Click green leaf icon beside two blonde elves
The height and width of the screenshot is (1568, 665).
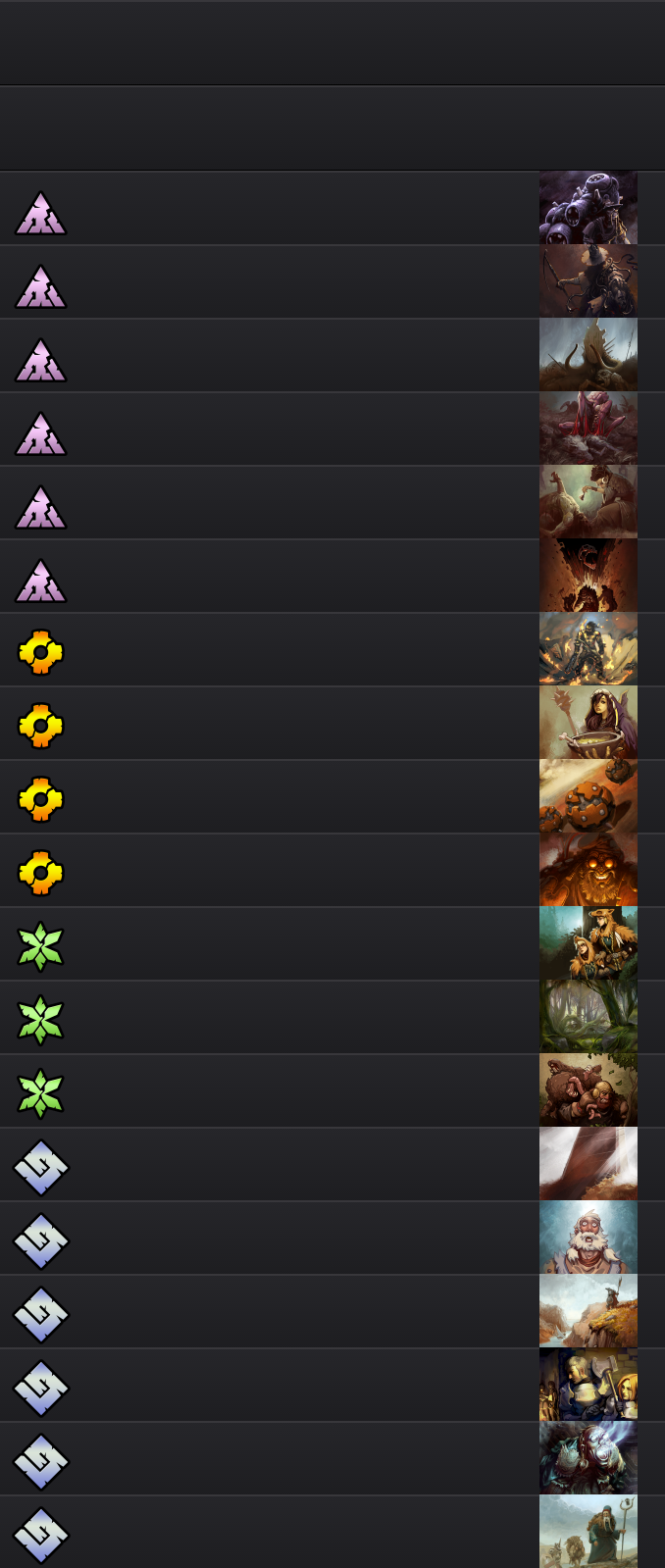40,946
